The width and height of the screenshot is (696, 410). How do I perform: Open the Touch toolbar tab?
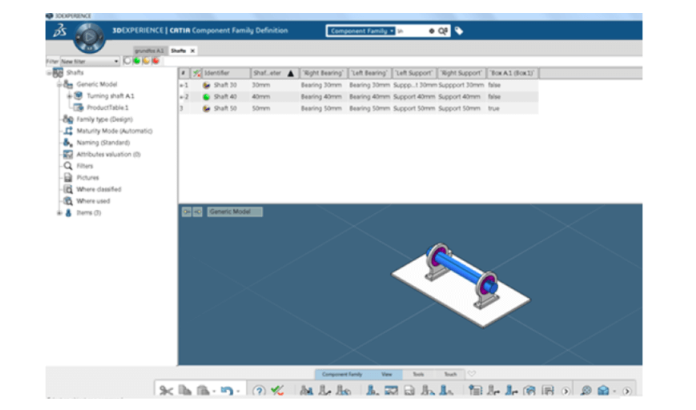(x=450, y=375)
